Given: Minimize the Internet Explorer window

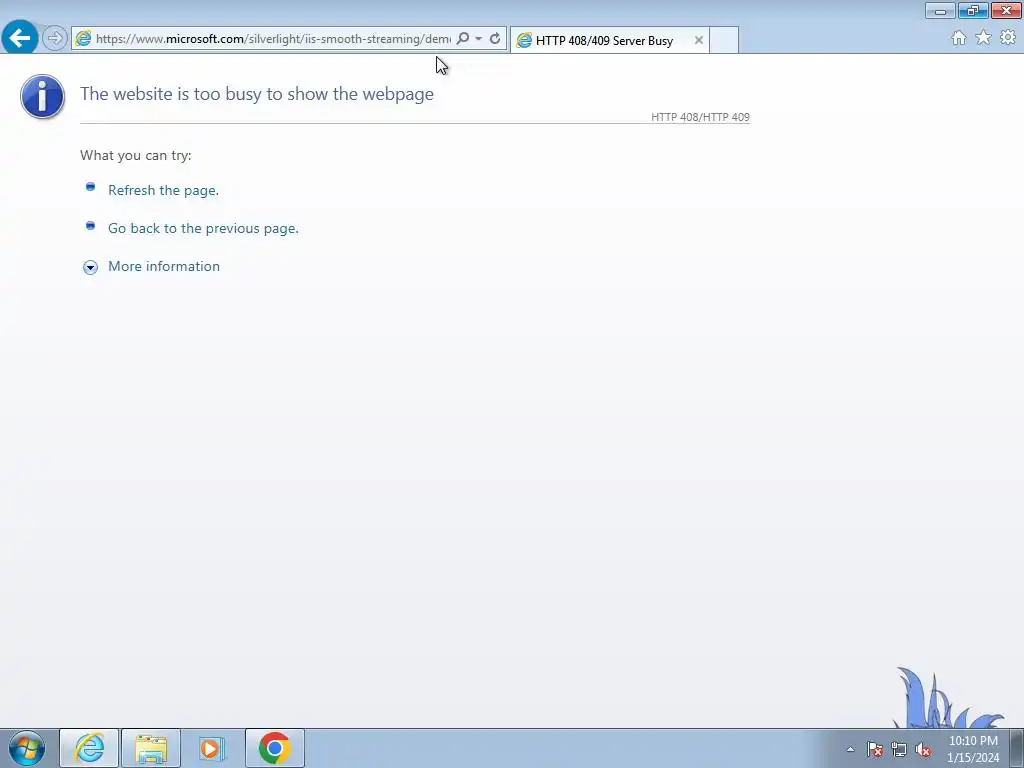Looking at the screenshot, I should 940,10.
